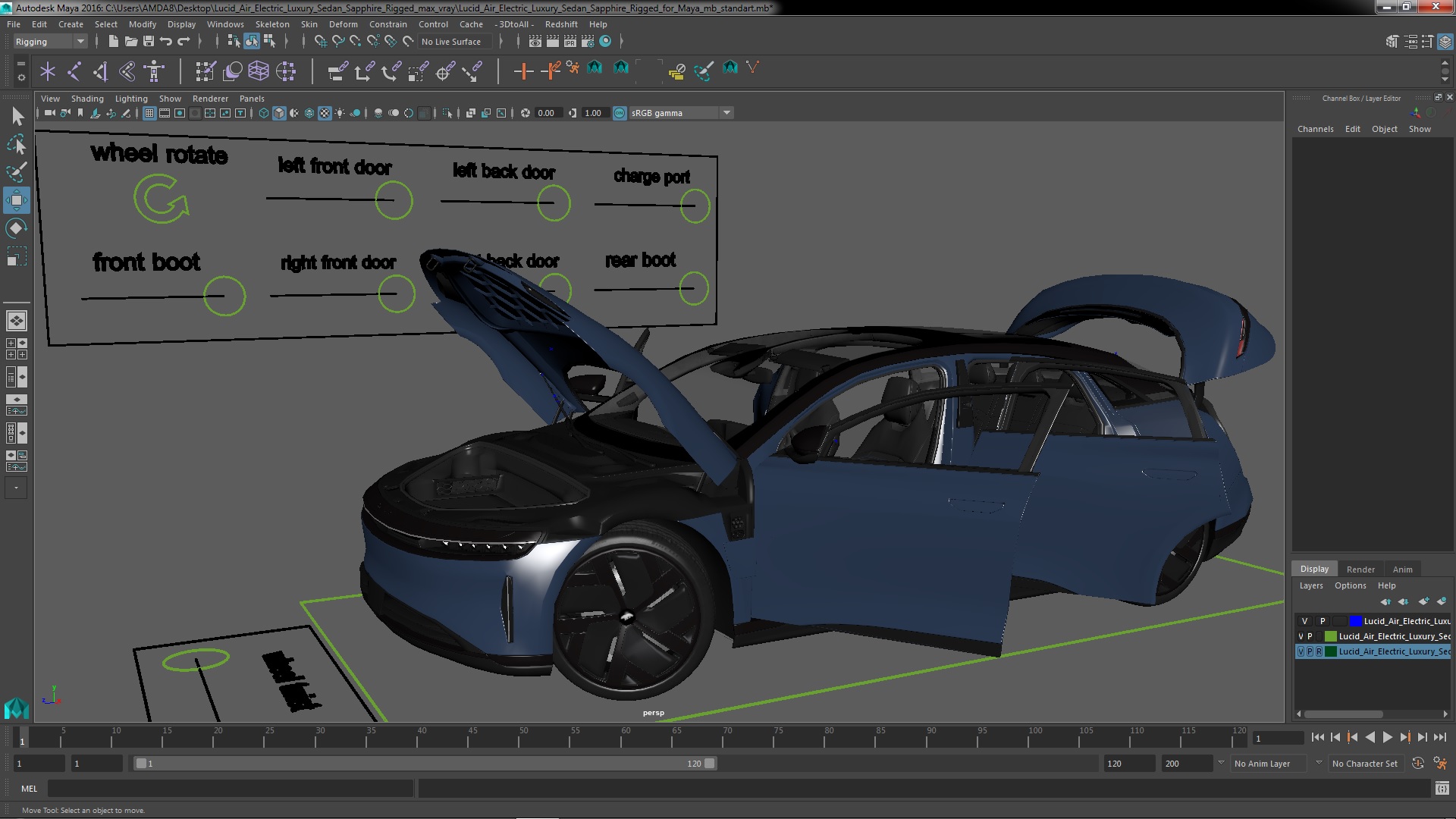Create a new empty display layer
Image resolution: width=1456 pixels, height=819 pixels.
[x=1423, y=602]
